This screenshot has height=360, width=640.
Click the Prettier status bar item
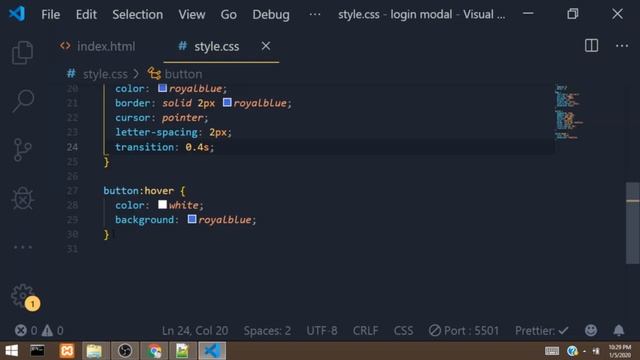542,330
